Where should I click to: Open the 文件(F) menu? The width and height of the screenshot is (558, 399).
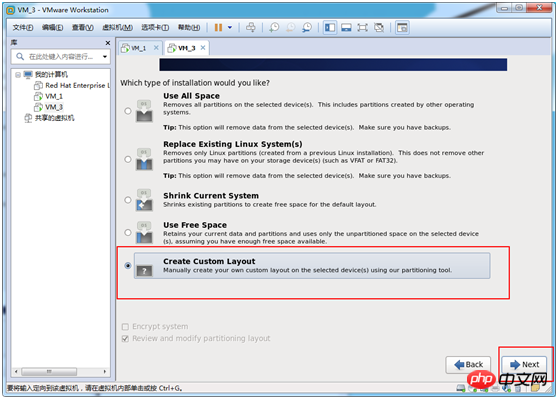[23, 27]
